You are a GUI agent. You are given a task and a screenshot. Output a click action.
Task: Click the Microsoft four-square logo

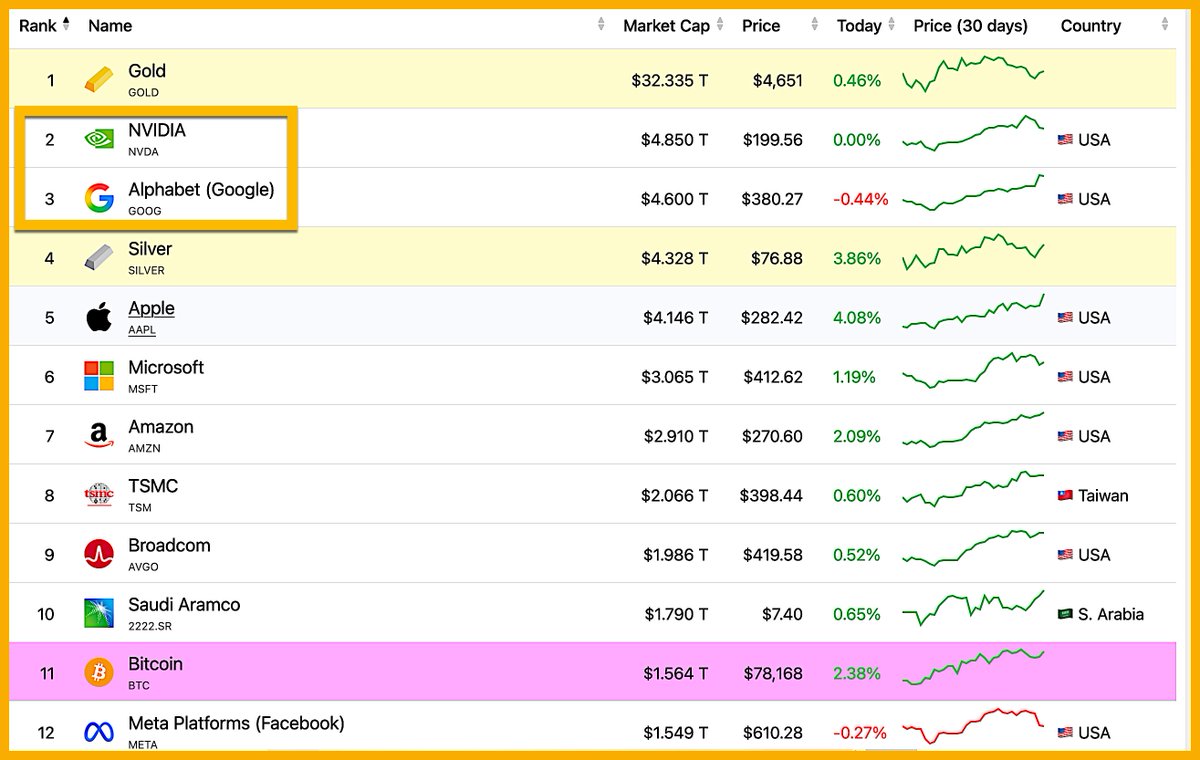point(99,376)
